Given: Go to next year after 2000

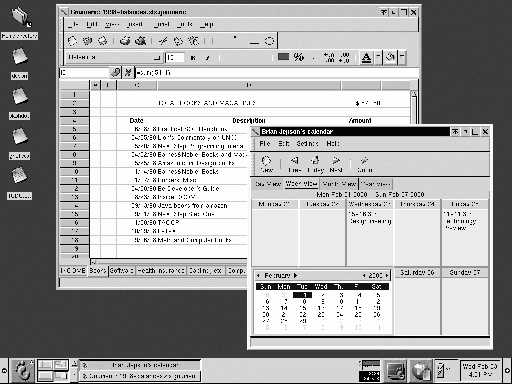Looking at the screenshot, I should pyautogui.click(x=387, y=276).
